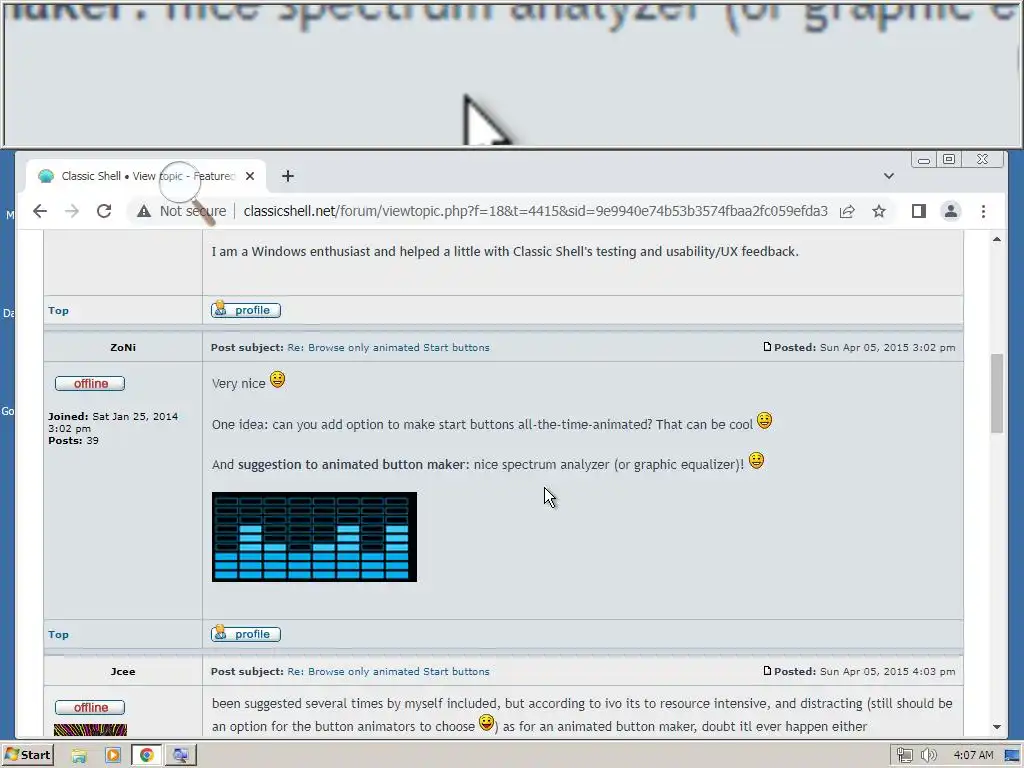Image resolution: width=1024 pixels, height=768 pixels.
Task: Open profile of first post author
Action: tap(246, 310)
